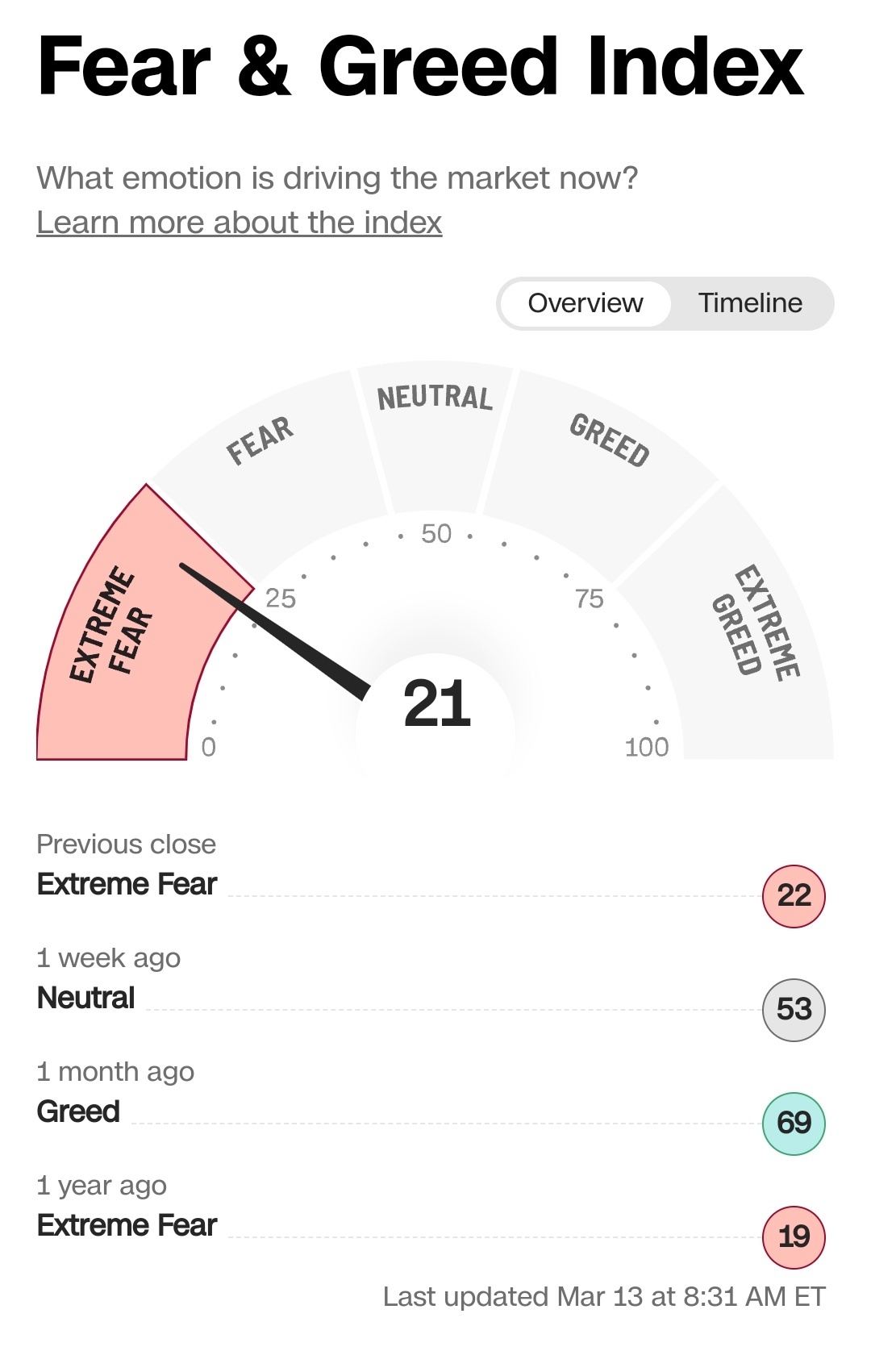Screen dimensions: 871x1372
Task: Click the Previous close badge showing 22
Action: click(794, 896)
